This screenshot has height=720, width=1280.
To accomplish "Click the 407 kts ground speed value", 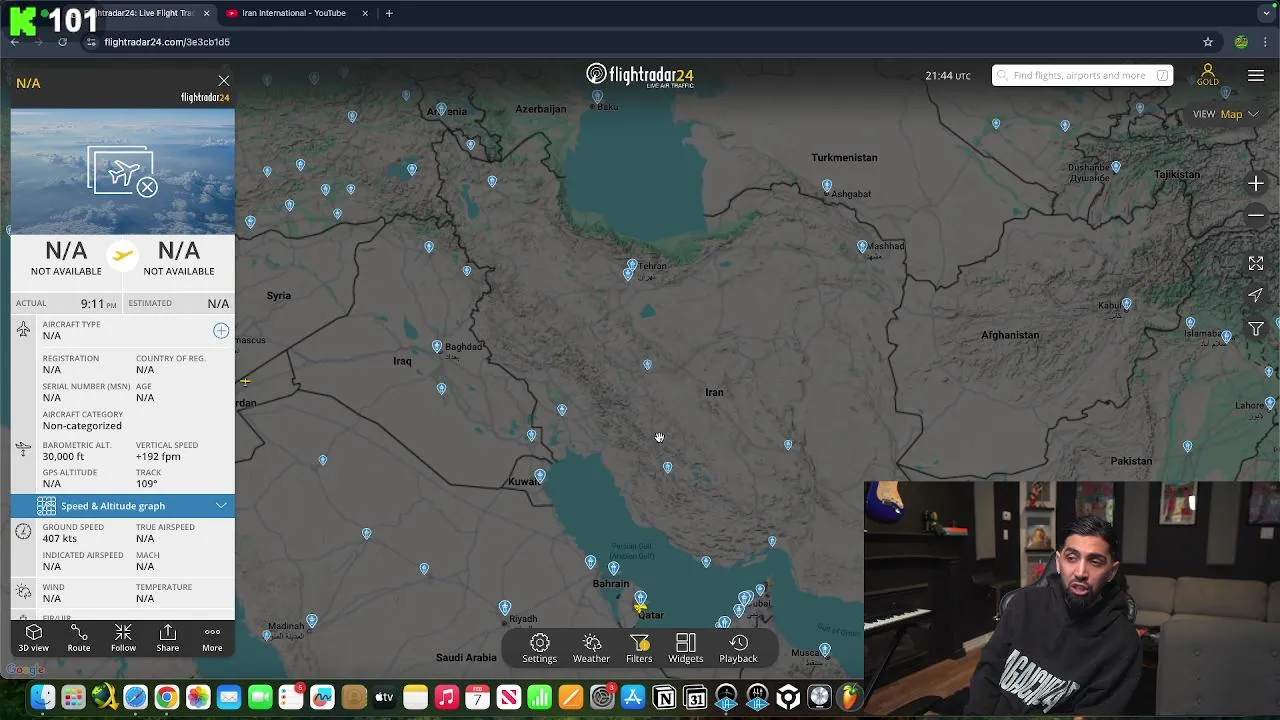I will click(60, 539).
